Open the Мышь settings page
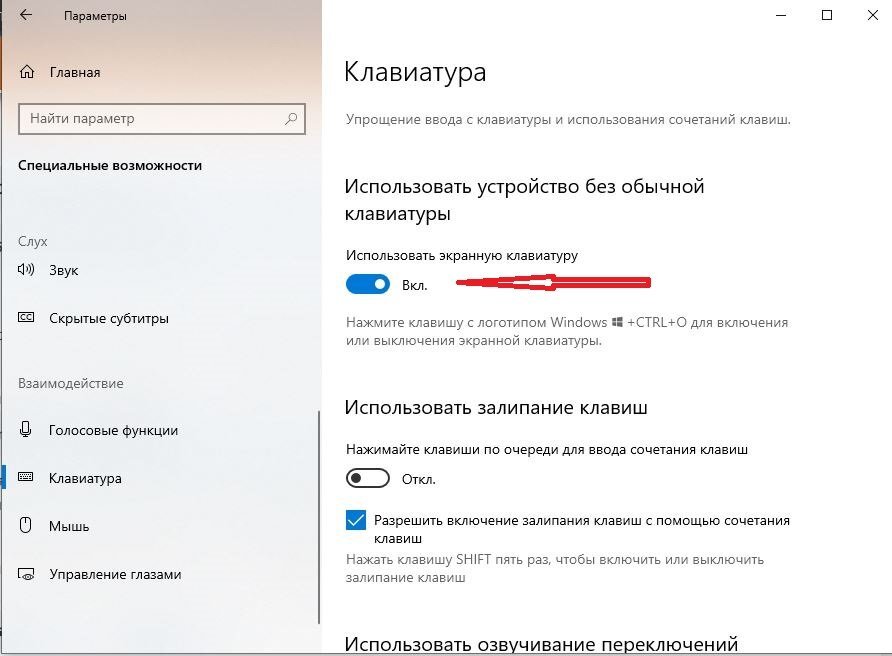Image resolution: width=892 pixels, height=656 pixels. [x=69, y=526]
